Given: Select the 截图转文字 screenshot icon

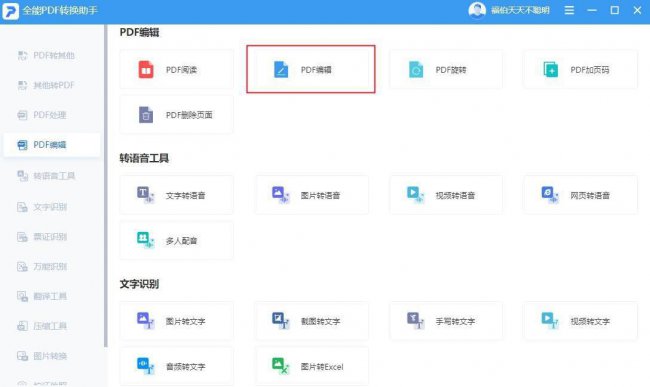Looking at the screenshot, I should (281, 321).
